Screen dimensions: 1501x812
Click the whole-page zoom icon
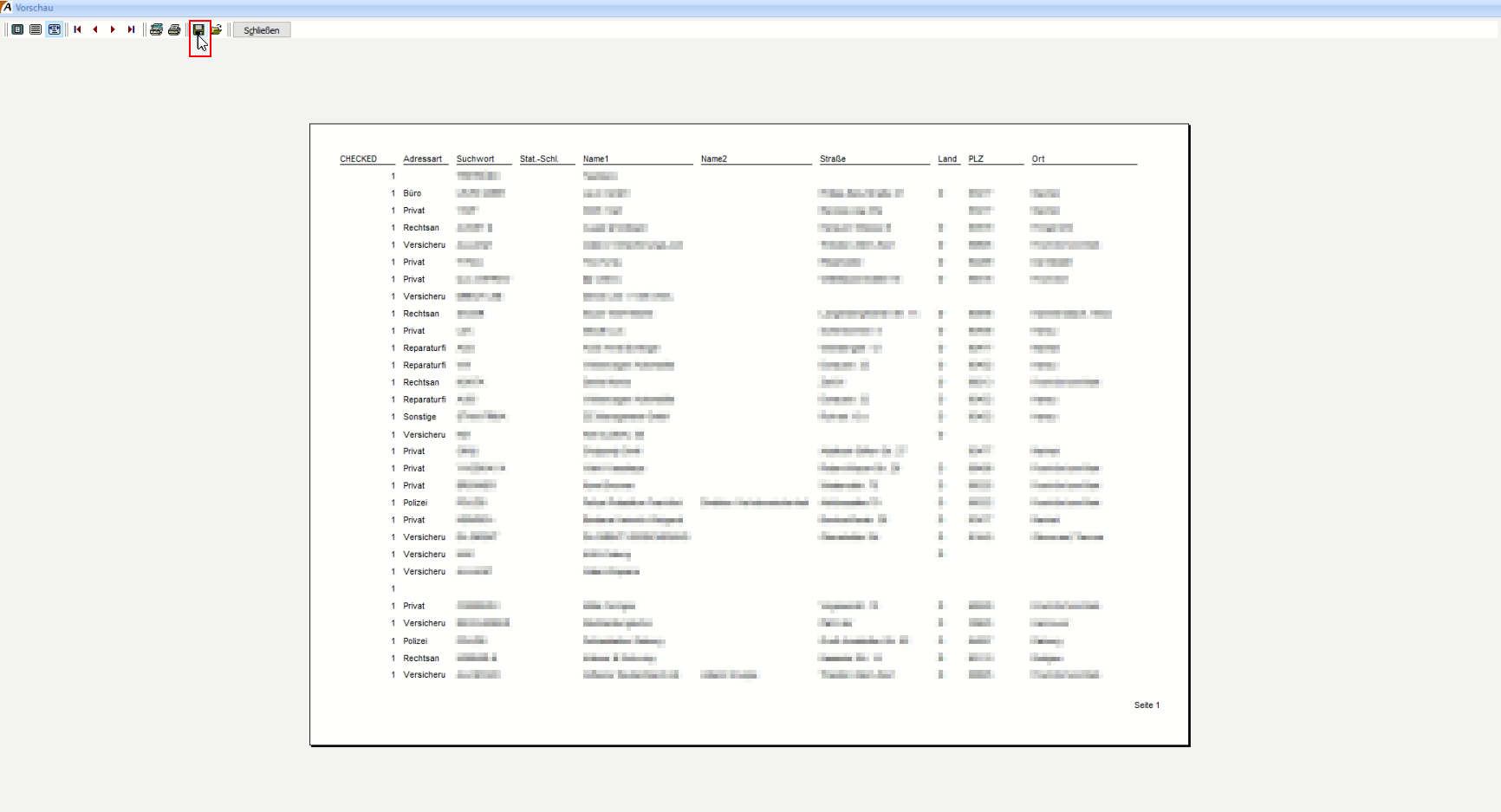(x=17, y=29)
